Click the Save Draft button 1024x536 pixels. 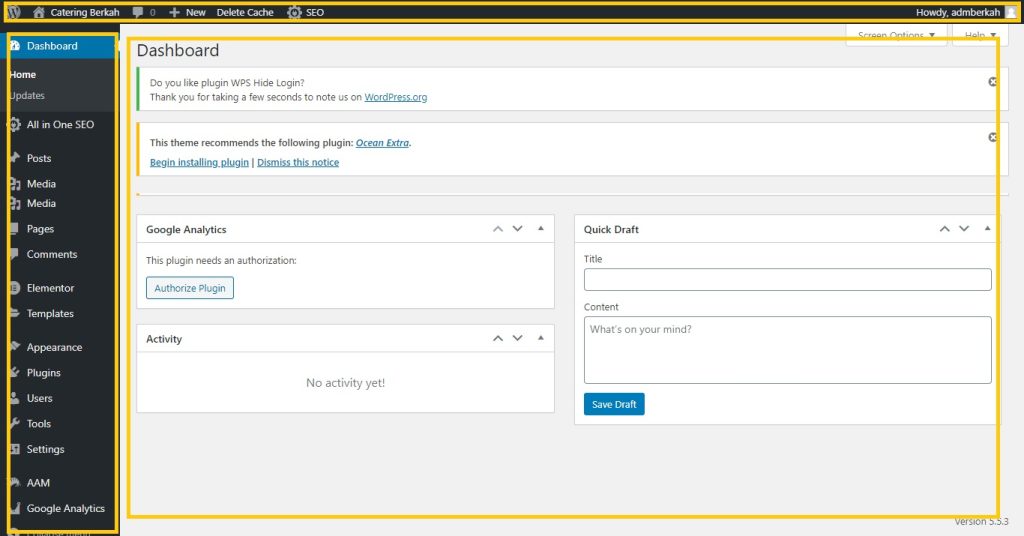[614, 404]
